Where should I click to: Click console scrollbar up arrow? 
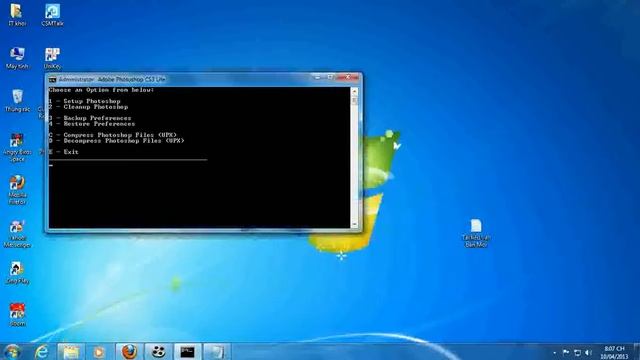(x=354, y=91)
